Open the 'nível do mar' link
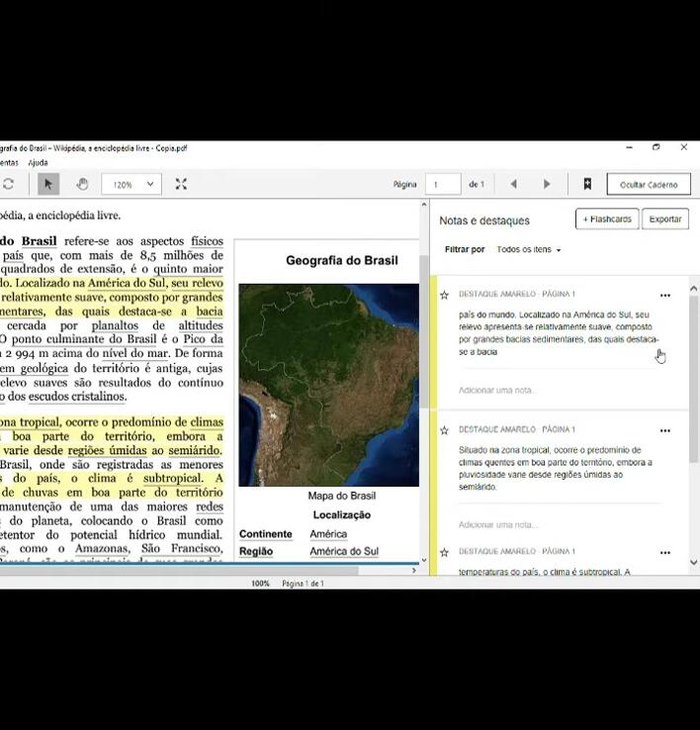Screen dimensions: 700x730 tap(135, 353)
